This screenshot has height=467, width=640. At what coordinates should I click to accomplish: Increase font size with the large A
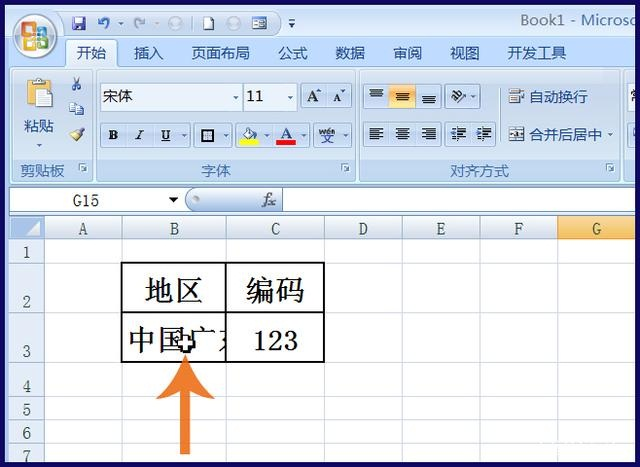pyautogui.click(x=313, y=96)
